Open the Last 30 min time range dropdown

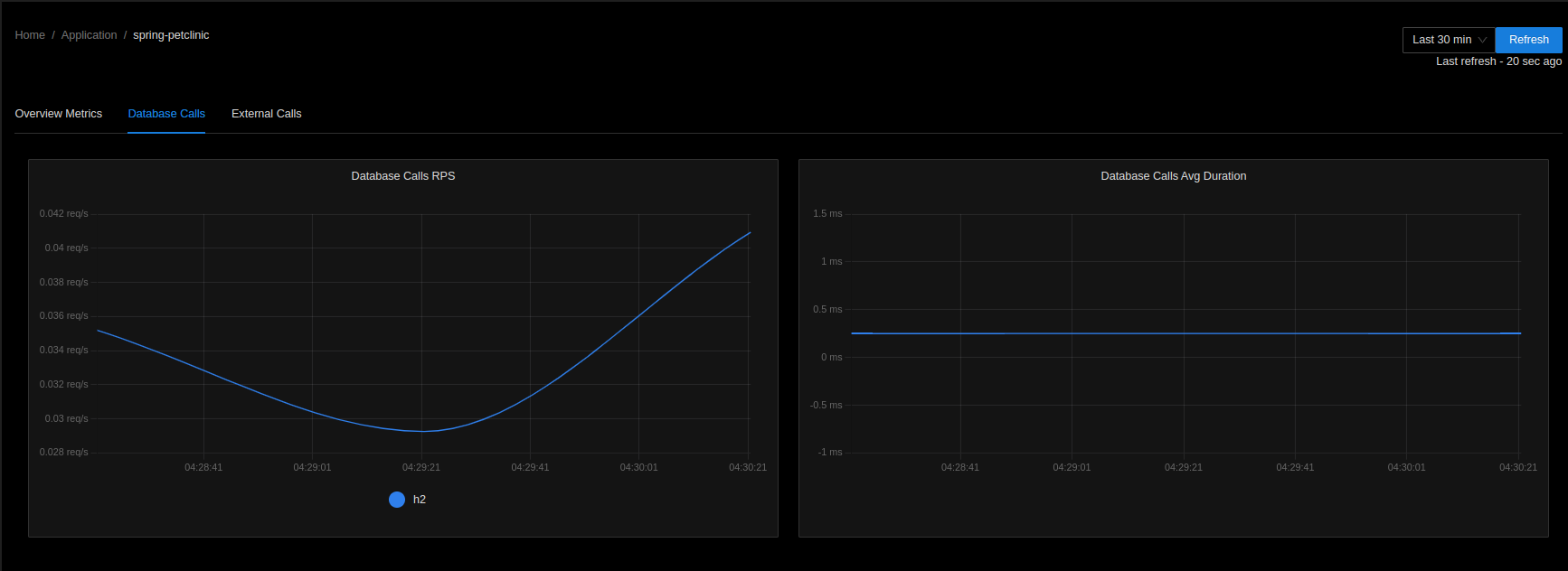coord(1449,40)
